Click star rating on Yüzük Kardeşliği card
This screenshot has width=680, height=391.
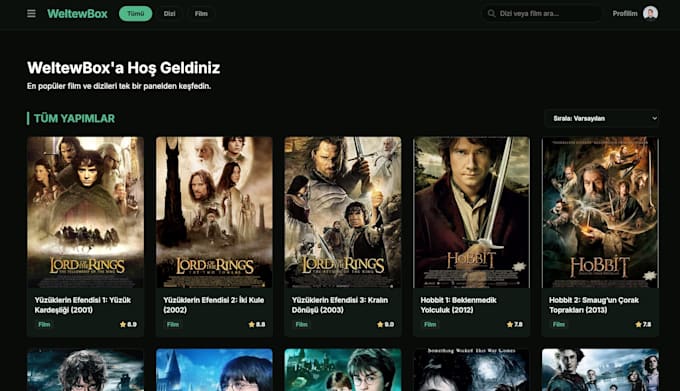[128, 324]
